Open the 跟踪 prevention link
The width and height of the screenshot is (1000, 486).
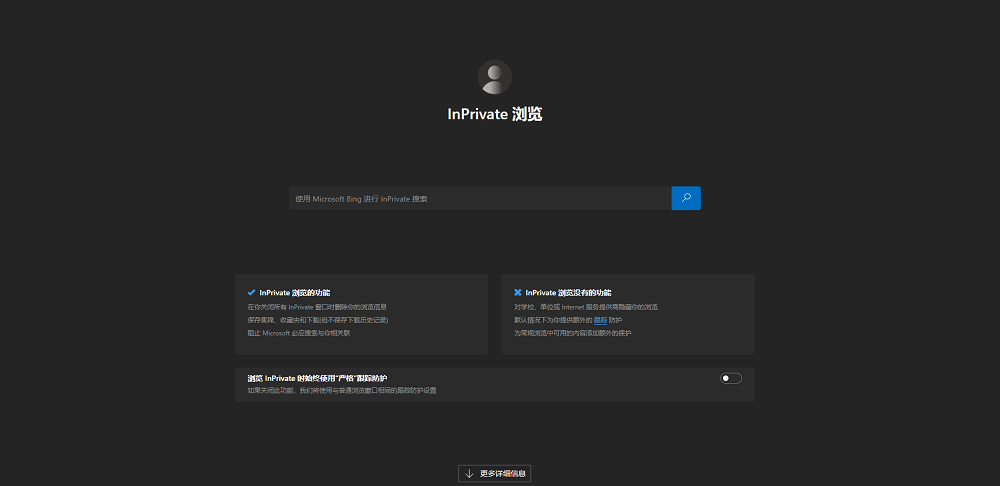click(600, 320)
